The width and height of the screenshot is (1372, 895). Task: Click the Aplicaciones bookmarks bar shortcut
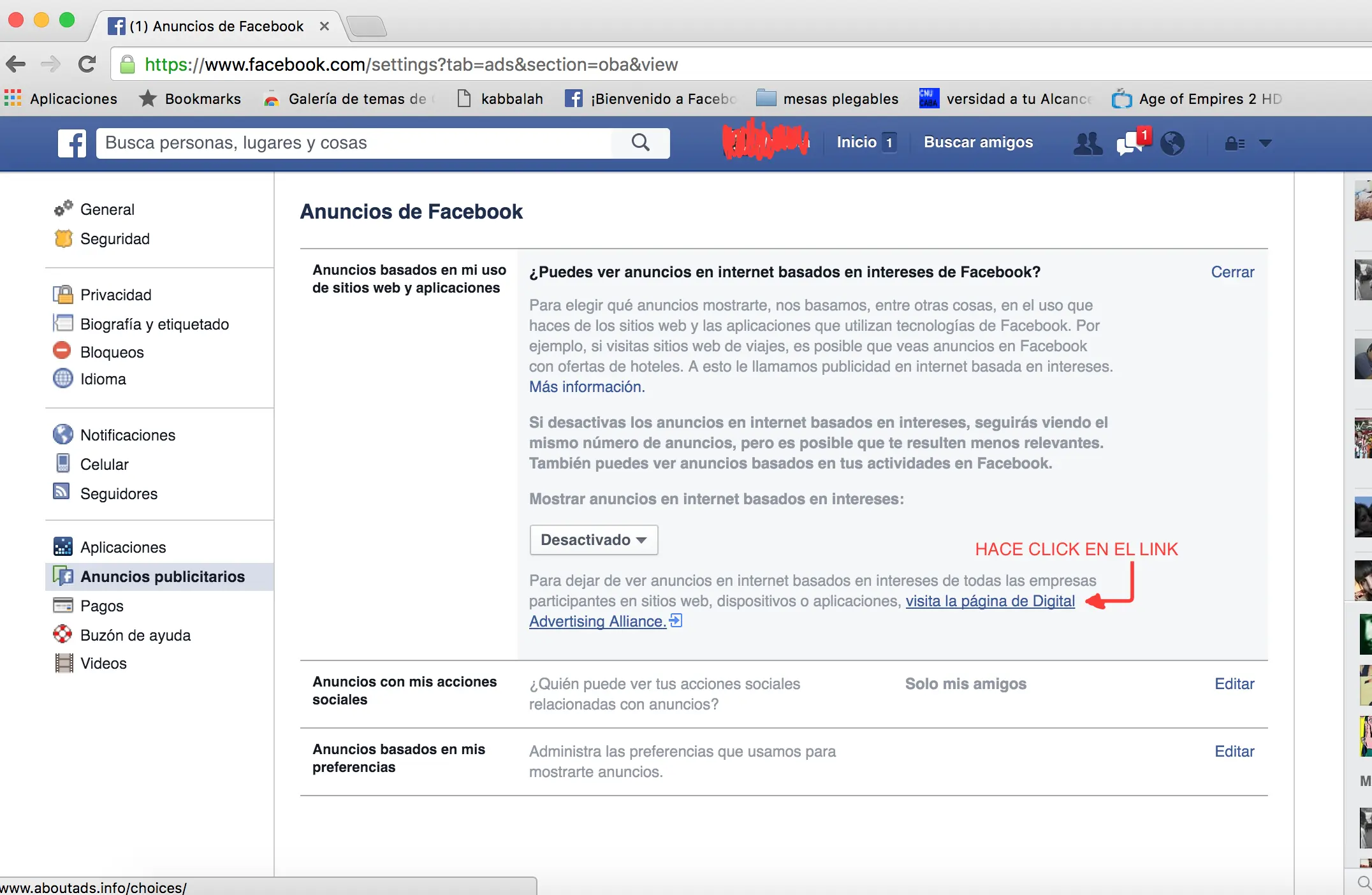click(61, 99)
